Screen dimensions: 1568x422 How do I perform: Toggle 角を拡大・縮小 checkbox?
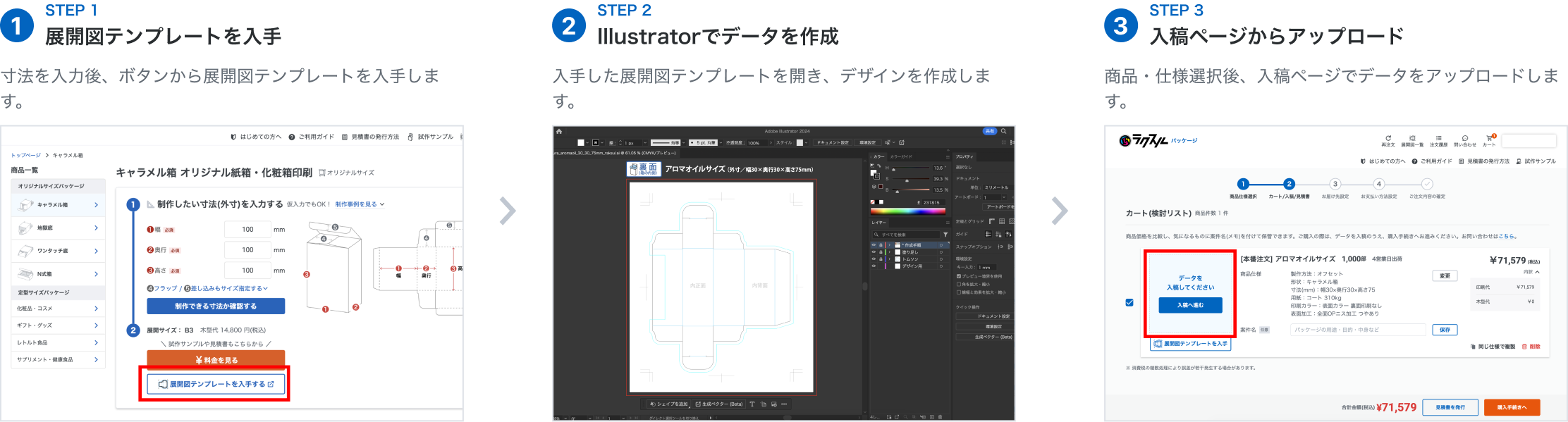[x=959, y=284]
